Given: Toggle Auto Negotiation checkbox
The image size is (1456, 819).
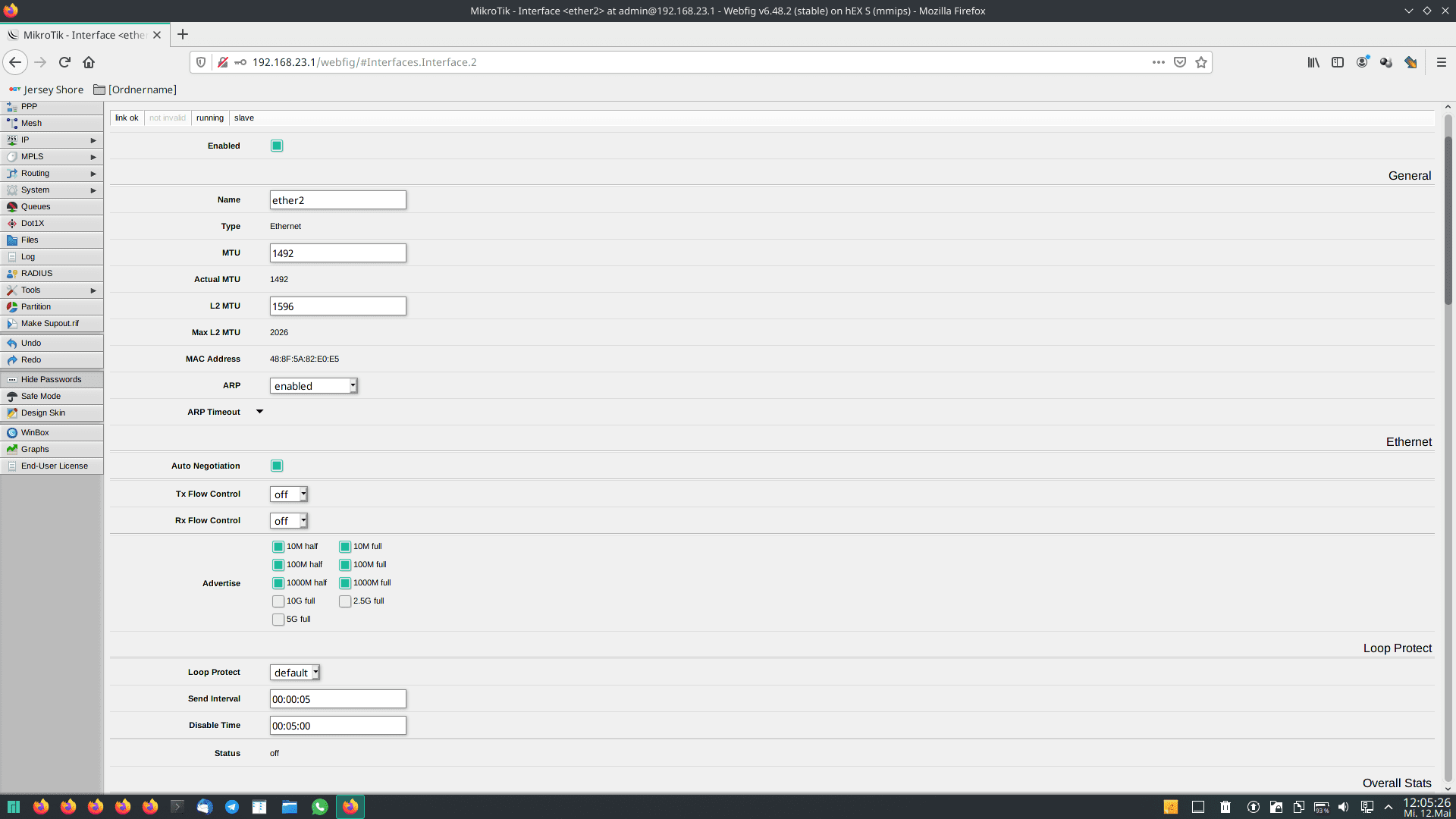Looking at the screenshot, I should click(277, 466).
